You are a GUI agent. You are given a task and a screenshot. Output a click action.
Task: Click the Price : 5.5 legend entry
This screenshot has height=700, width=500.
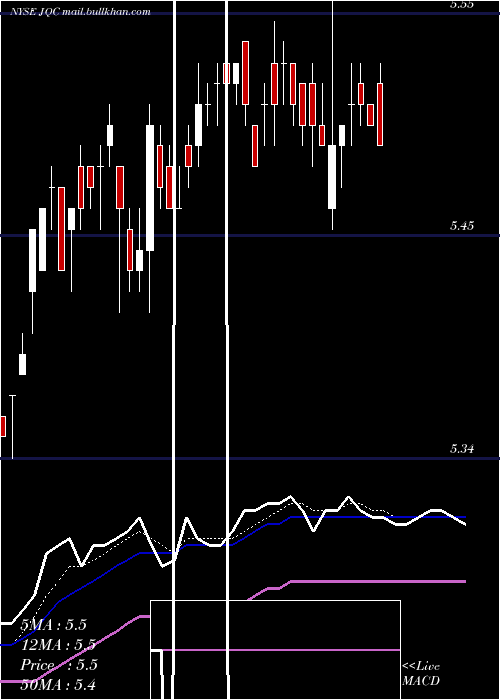pyautogui.click(x=59, y=665)
